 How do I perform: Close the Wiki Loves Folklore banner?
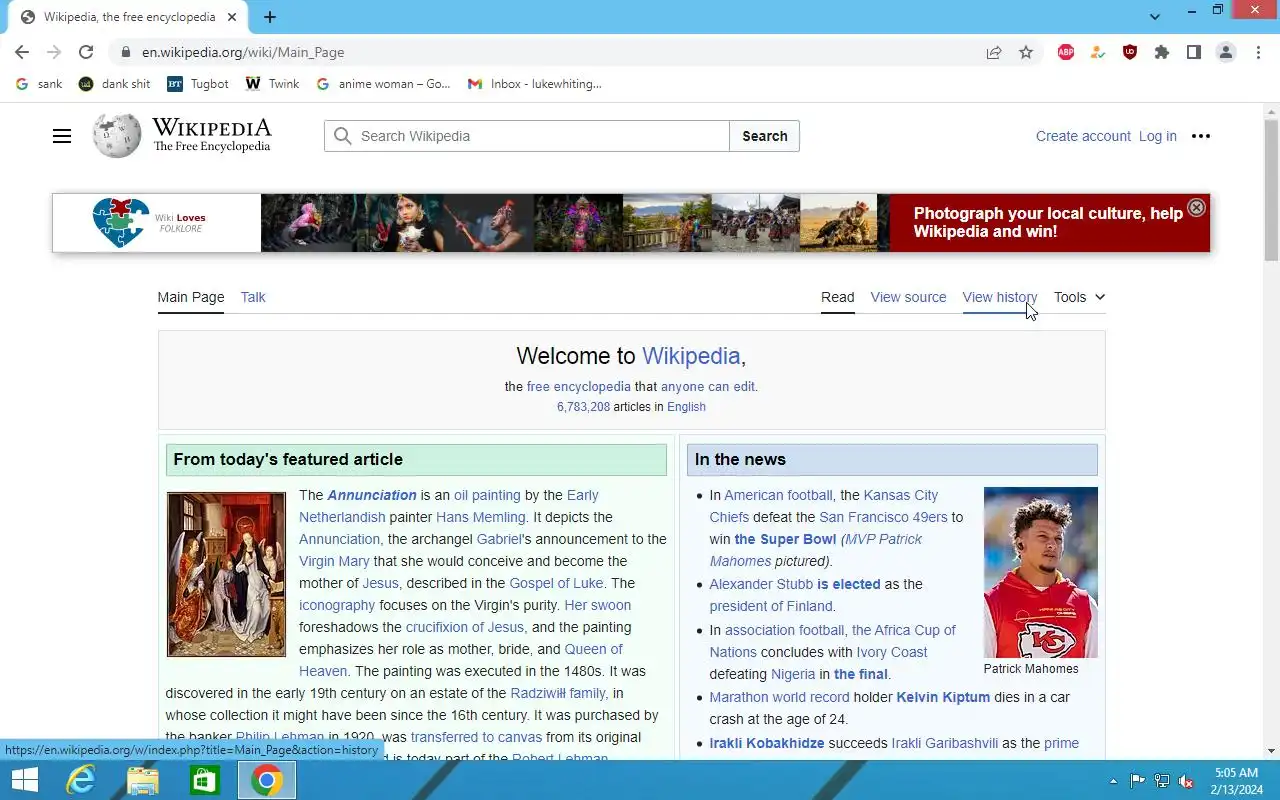(x=1196, y=207)
